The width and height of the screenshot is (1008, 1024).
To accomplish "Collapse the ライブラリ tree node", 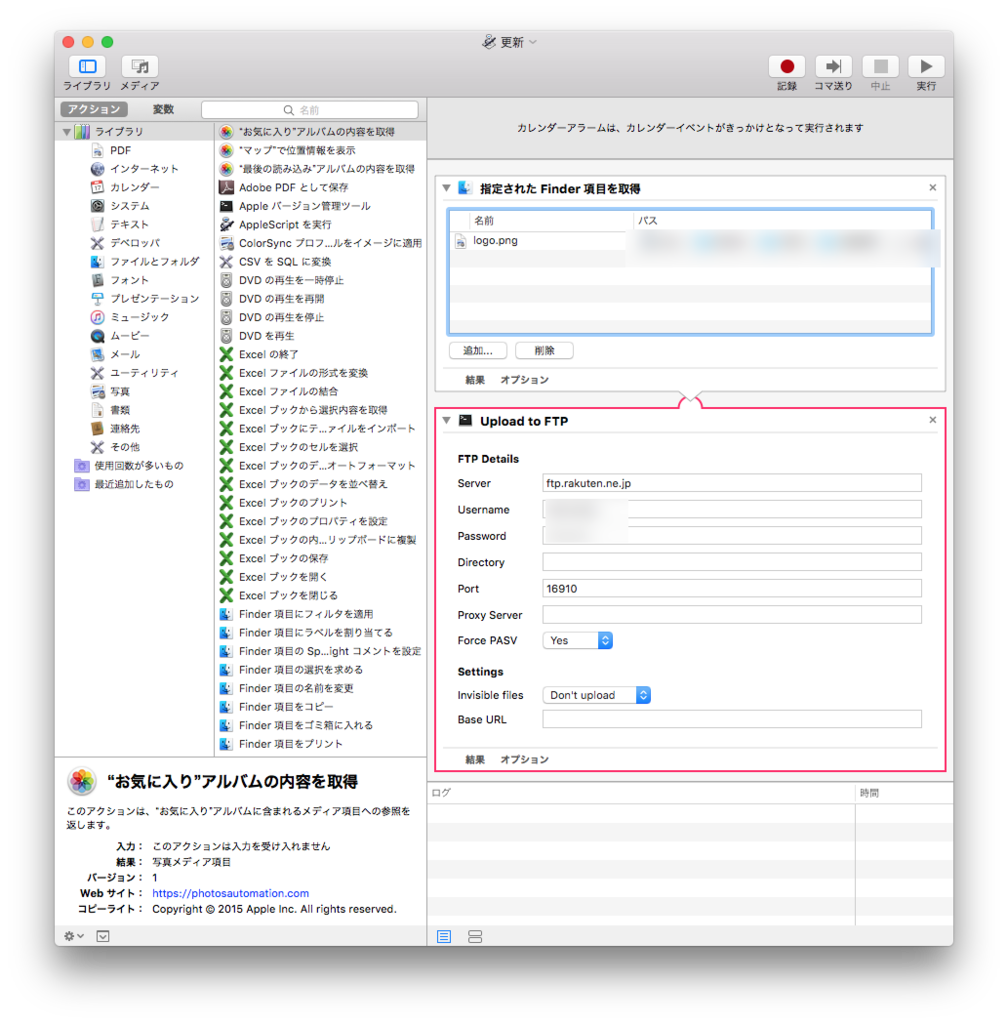I will [x=67, y=132].
